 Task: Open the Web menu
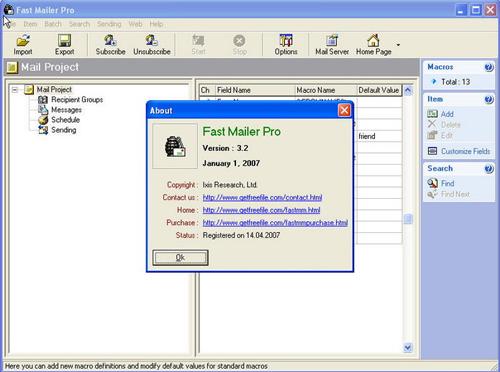(x=135, y=24)
